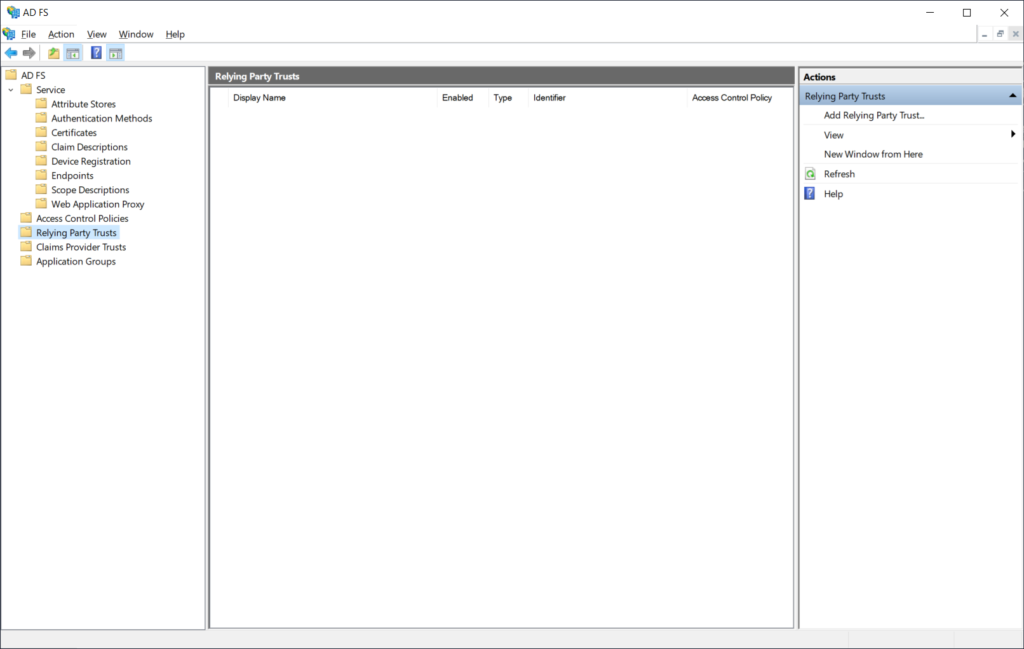The image size is (1024, 649).
Task: Open the Help menu in menu bar
Action: click(175, 34)
